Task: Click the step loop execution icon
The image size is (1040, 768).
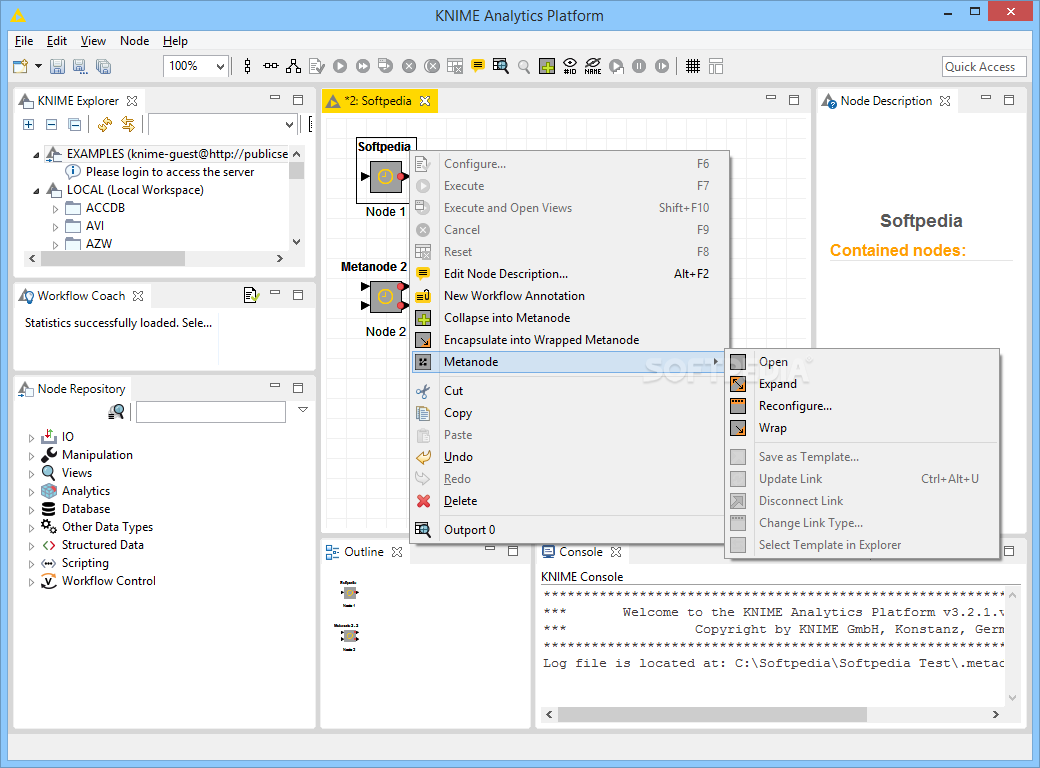Action: pyautogui.click(x=616, y=66)
